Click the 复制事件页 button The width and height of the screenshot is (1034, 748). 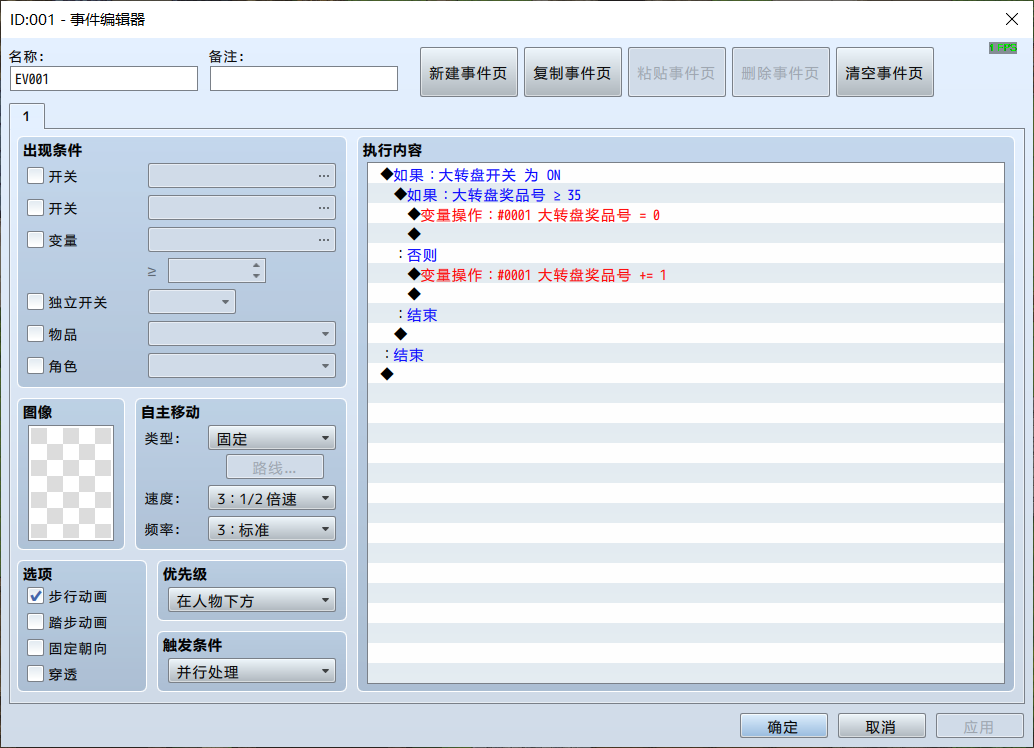572,73
